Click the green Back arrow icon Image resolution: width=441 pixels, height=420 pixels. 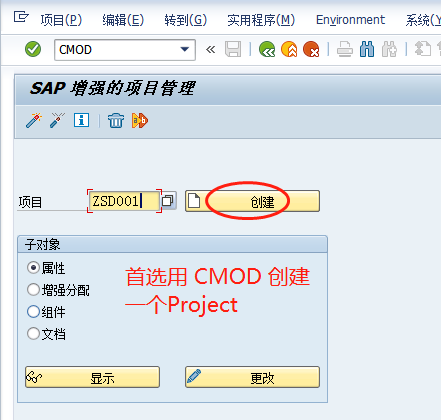tap(267, 50)
